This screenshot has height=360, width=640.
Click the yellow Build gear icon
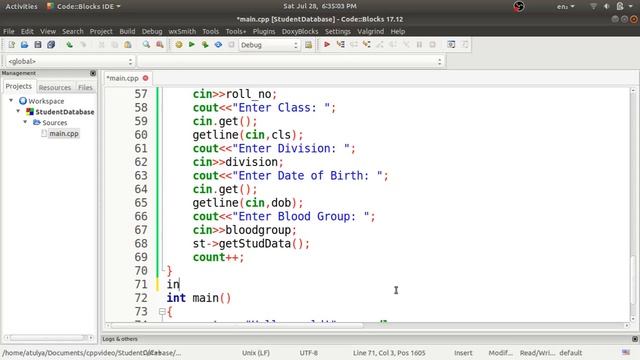point(178,45)
